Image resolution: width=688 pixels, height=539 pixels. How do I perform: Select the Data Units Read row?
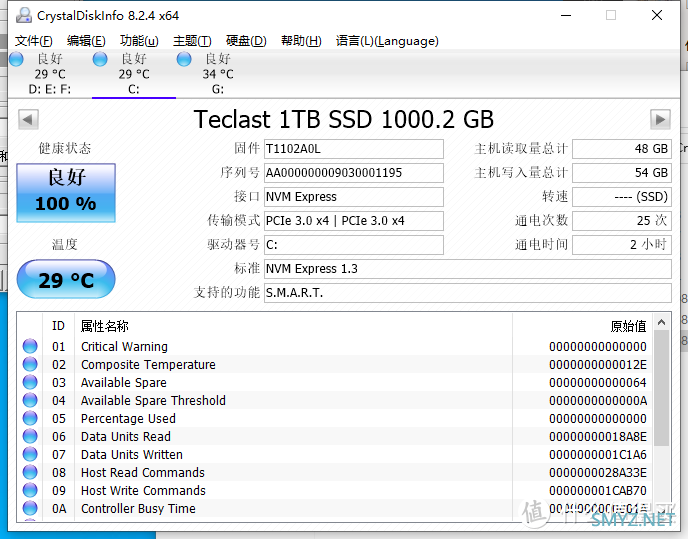pos(335,437)
